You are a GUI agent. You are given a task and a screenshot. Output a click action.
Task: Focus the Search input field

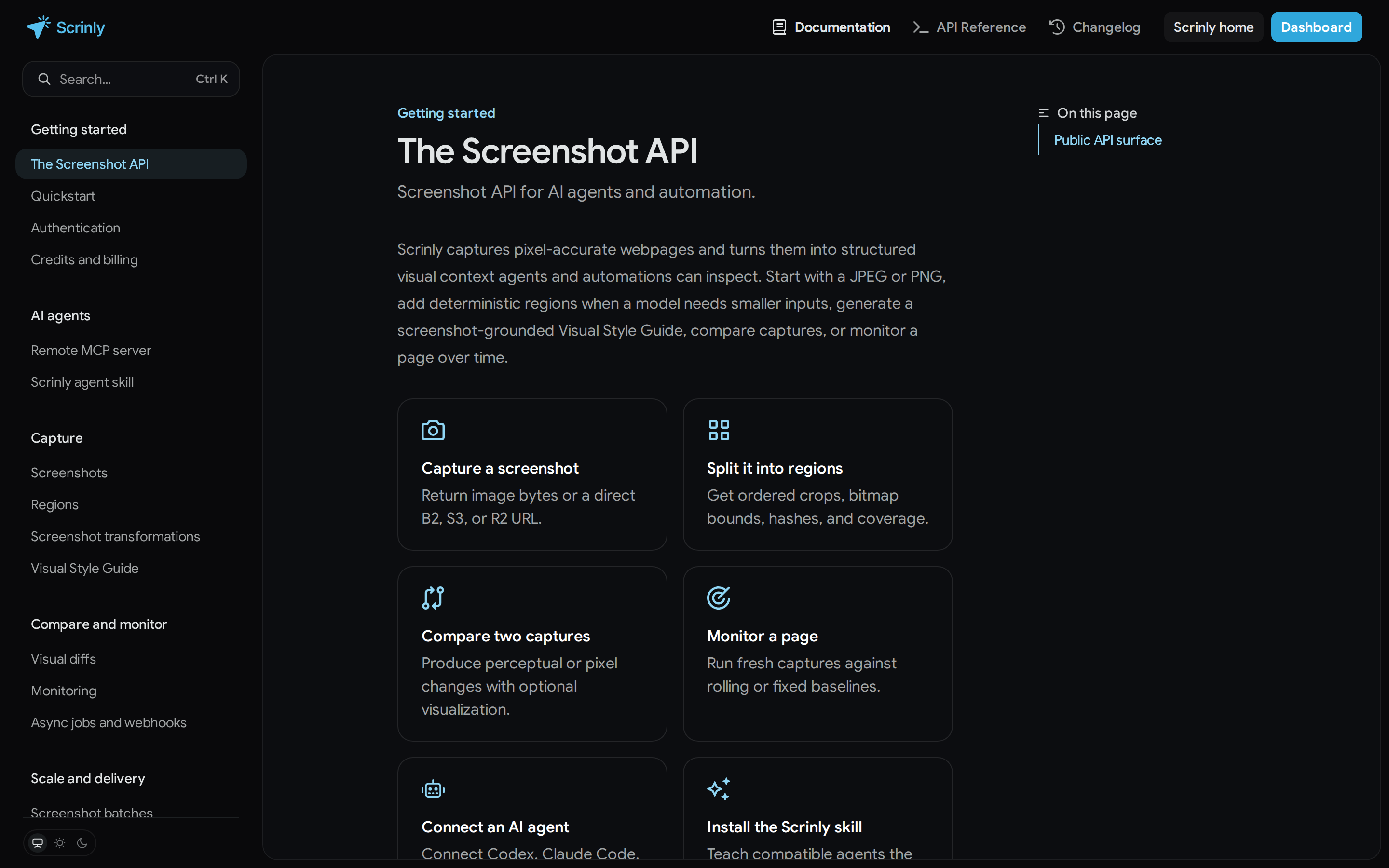point(131,79)
